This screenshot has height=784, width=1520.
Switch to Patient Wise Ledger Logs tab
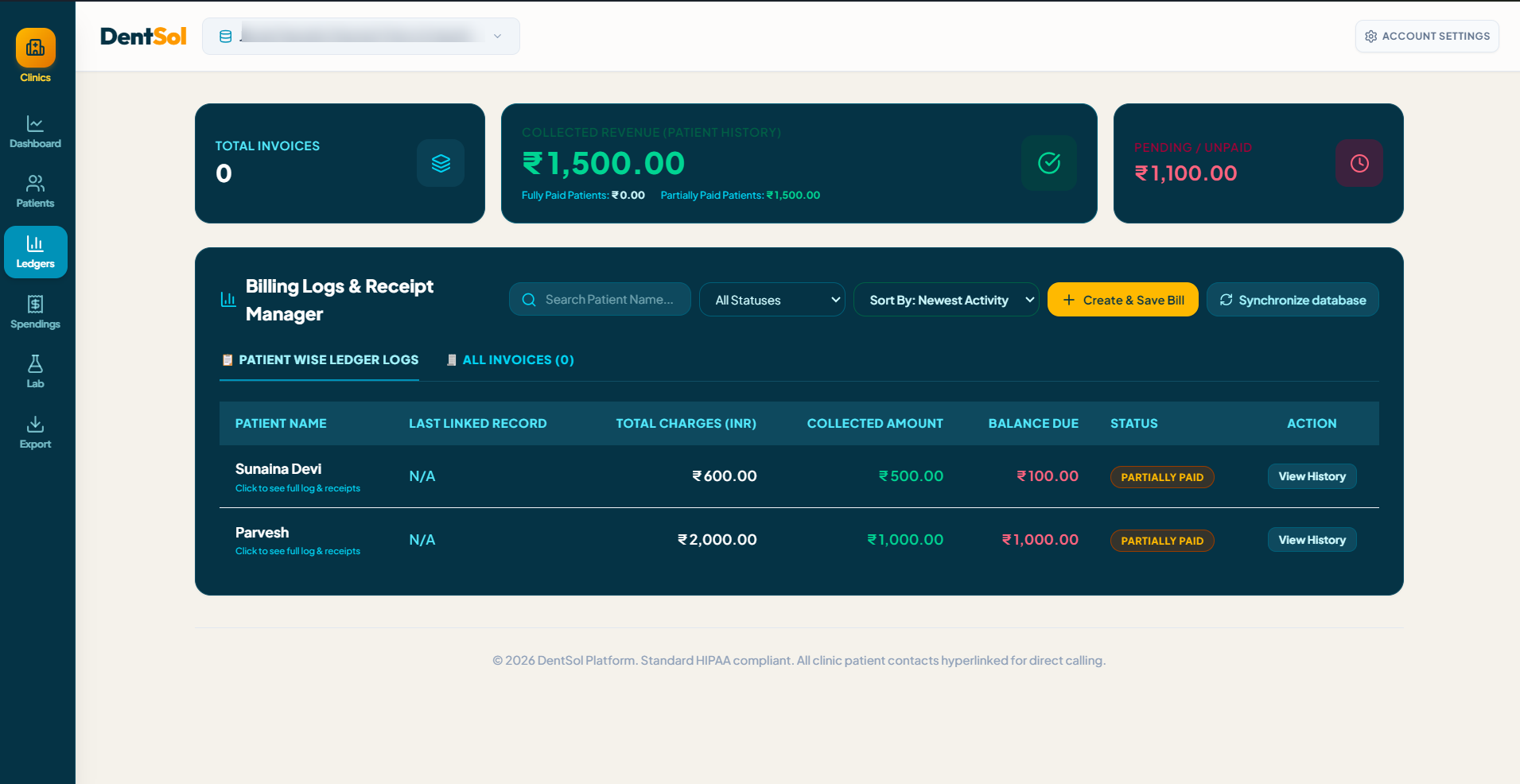point(320,360)
